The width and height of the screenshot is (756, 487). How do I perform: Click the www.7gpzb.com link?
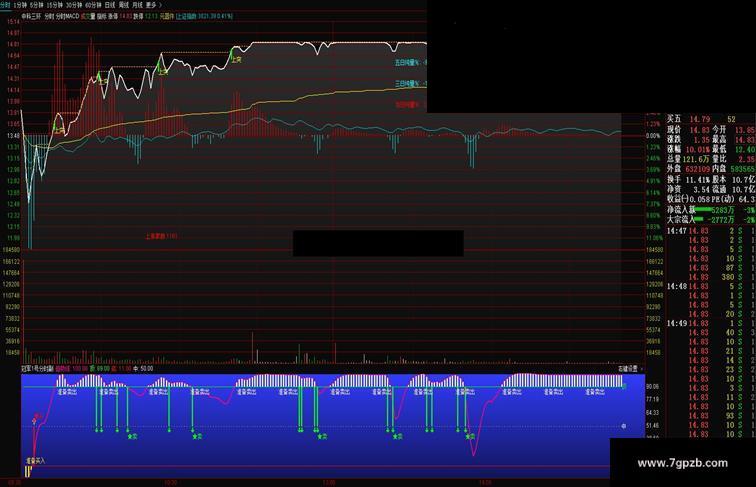click(682, 463)
